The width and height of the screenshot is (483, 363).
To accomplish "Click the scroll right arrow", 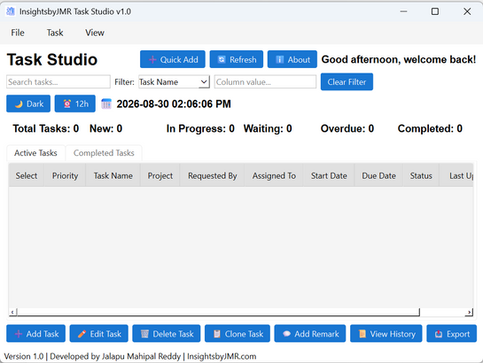I will click(x=469, y=312).
